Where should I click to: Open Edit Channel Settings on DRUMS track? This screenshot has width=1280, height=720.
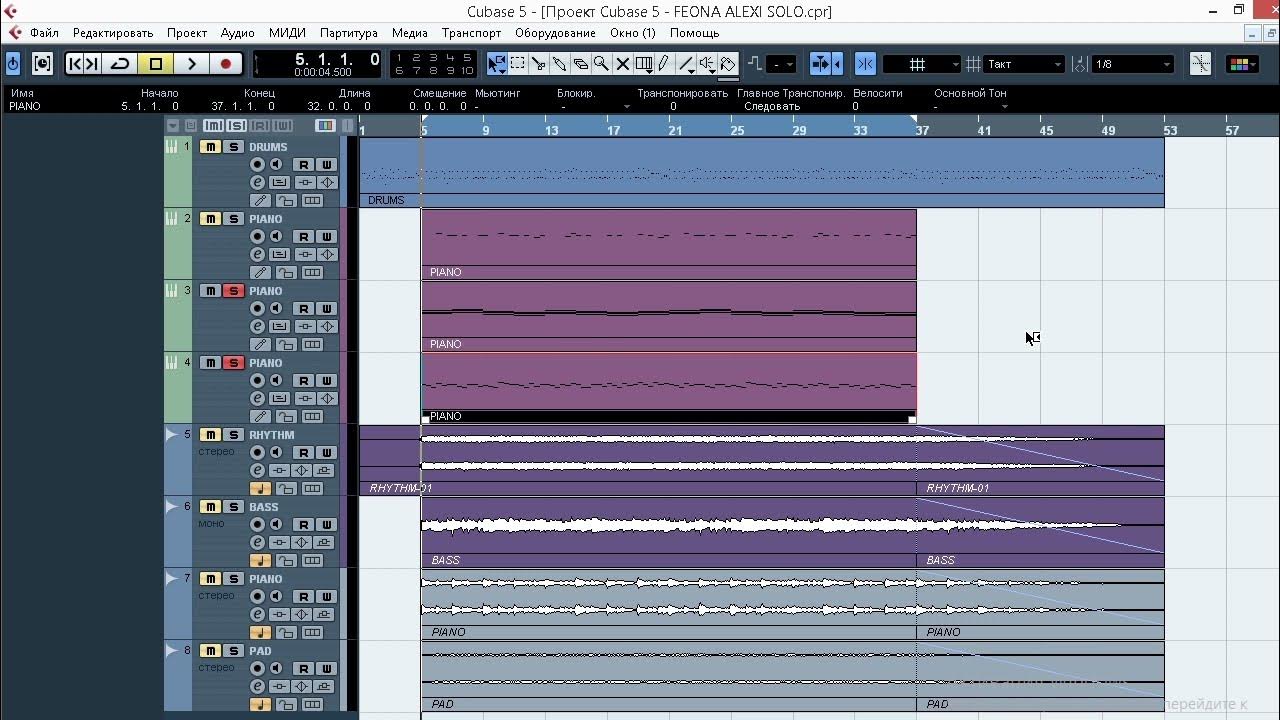click(x=258, y=183)
